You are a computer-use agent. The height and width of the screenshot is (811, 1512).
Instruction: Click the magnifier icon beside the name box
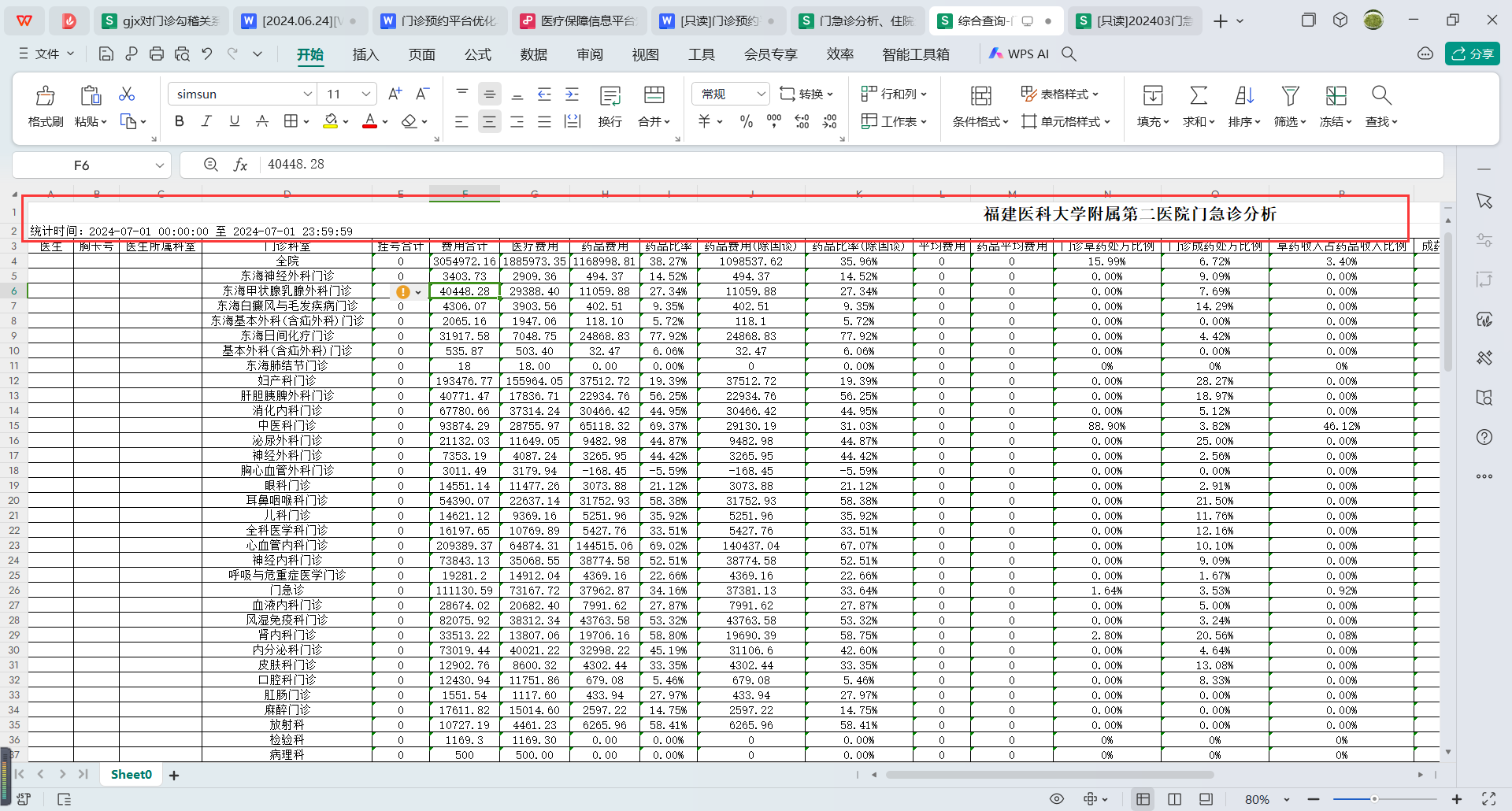[210, 165]
